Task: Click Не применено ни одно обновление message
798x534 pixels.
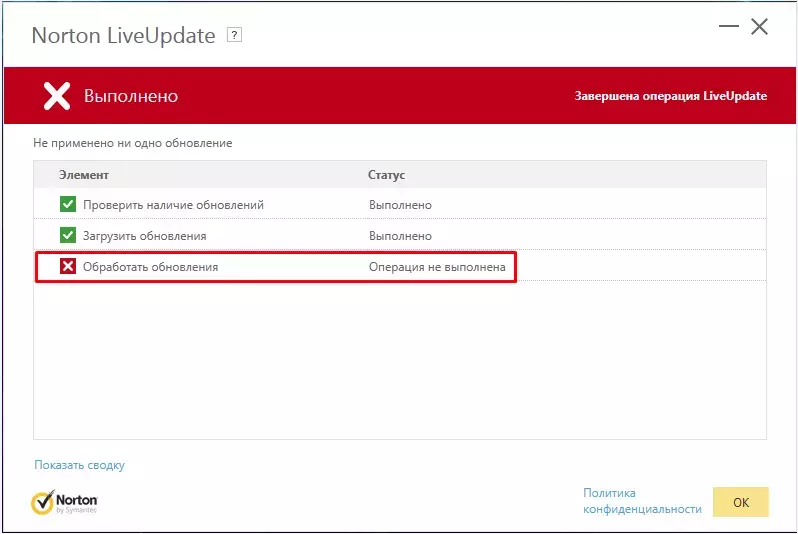Action: 132,143
